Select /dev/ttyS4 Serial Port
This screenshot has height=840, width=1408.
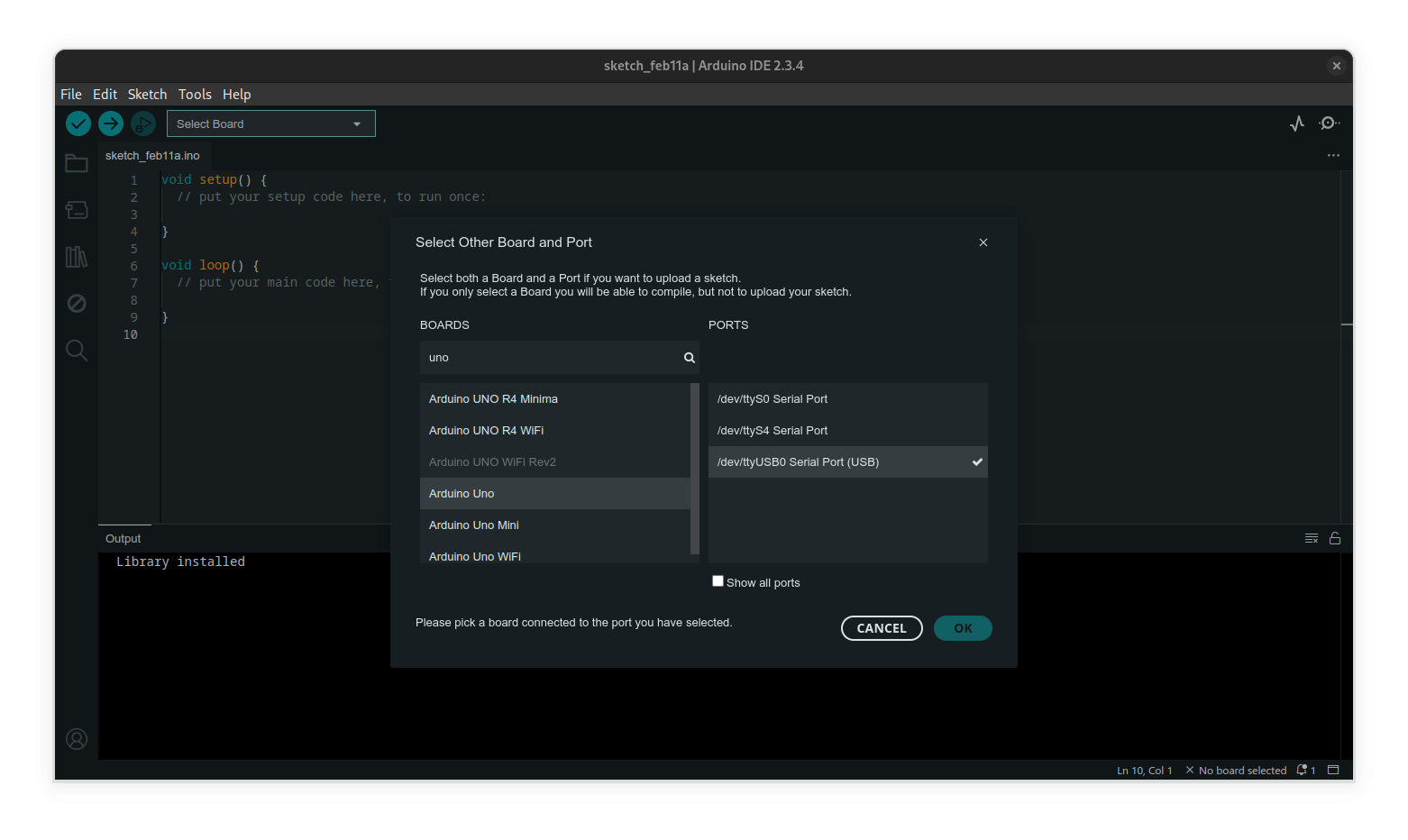pyautogui.click(x=848, y=430)
